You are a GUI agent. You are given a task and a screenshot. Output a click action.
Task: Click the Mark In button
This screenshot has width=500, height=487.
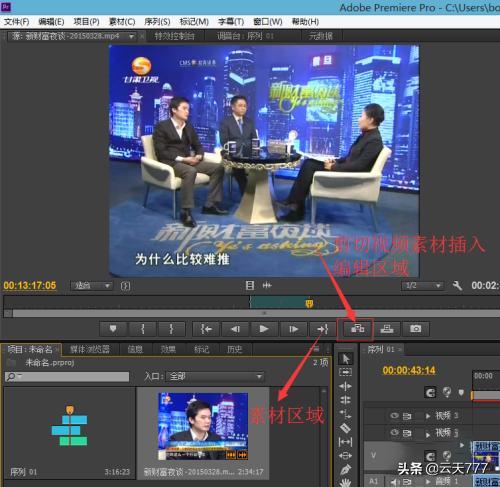[143, 329]
